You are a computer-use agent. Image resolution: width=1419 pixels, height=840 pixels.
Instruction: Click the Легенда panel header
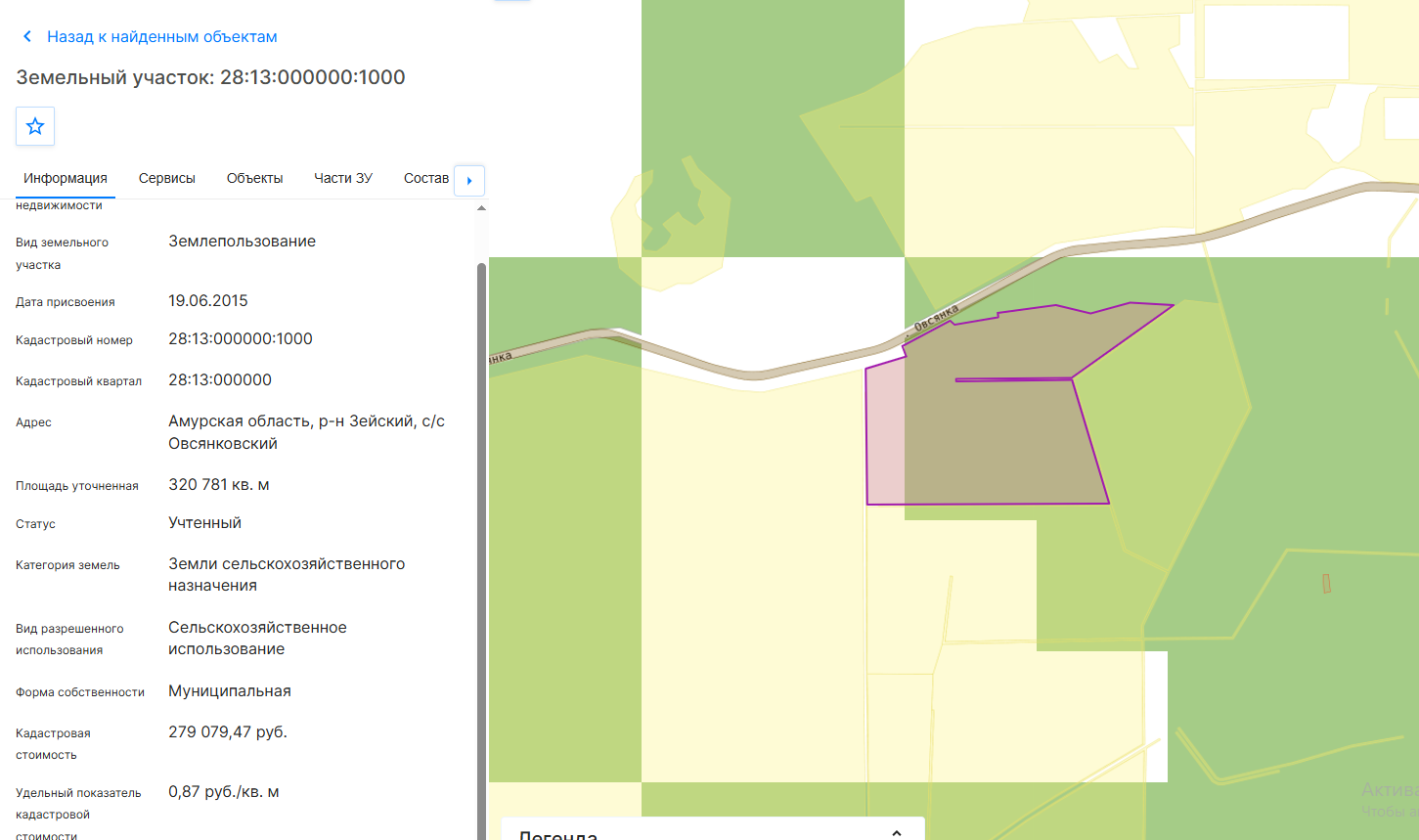tap(713, 830)
